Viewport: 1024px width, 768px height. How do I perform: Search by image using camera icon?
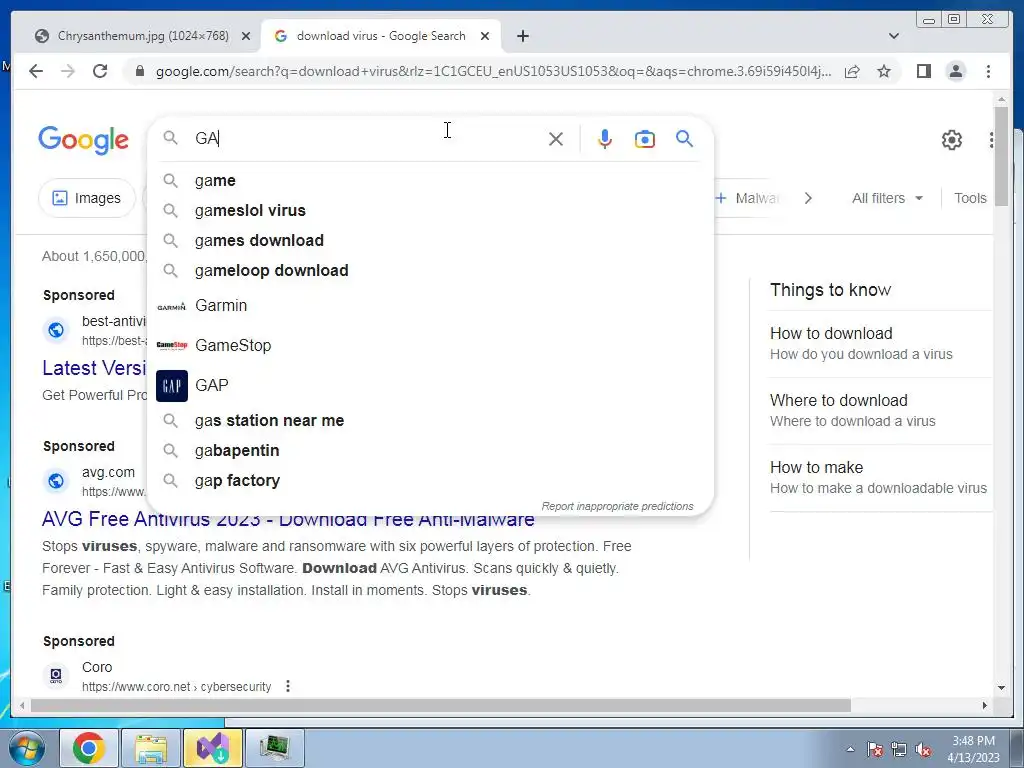pos(645,139)
